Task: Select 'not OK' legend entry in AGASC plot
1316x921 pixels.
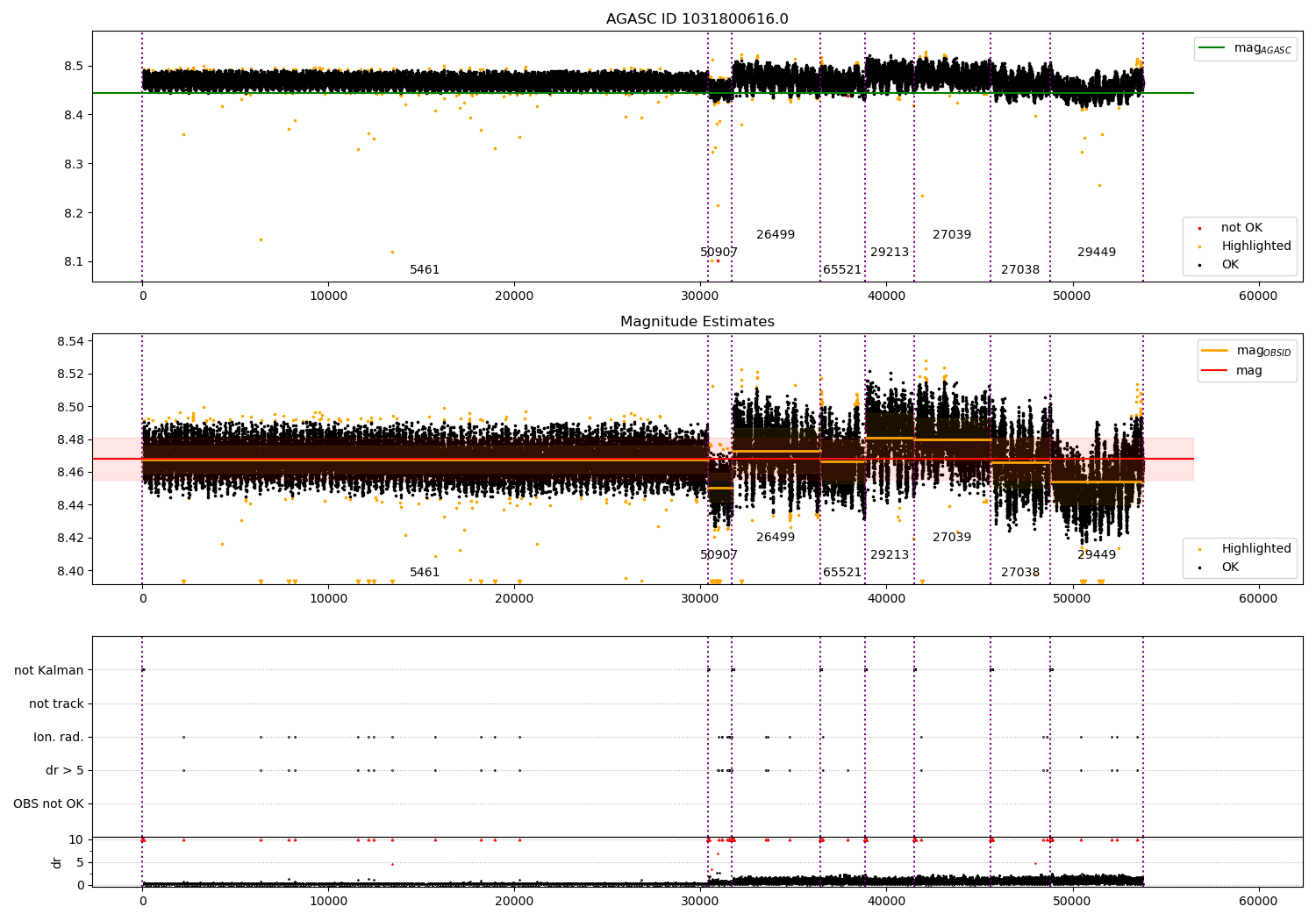Action: pos(1241,228)
